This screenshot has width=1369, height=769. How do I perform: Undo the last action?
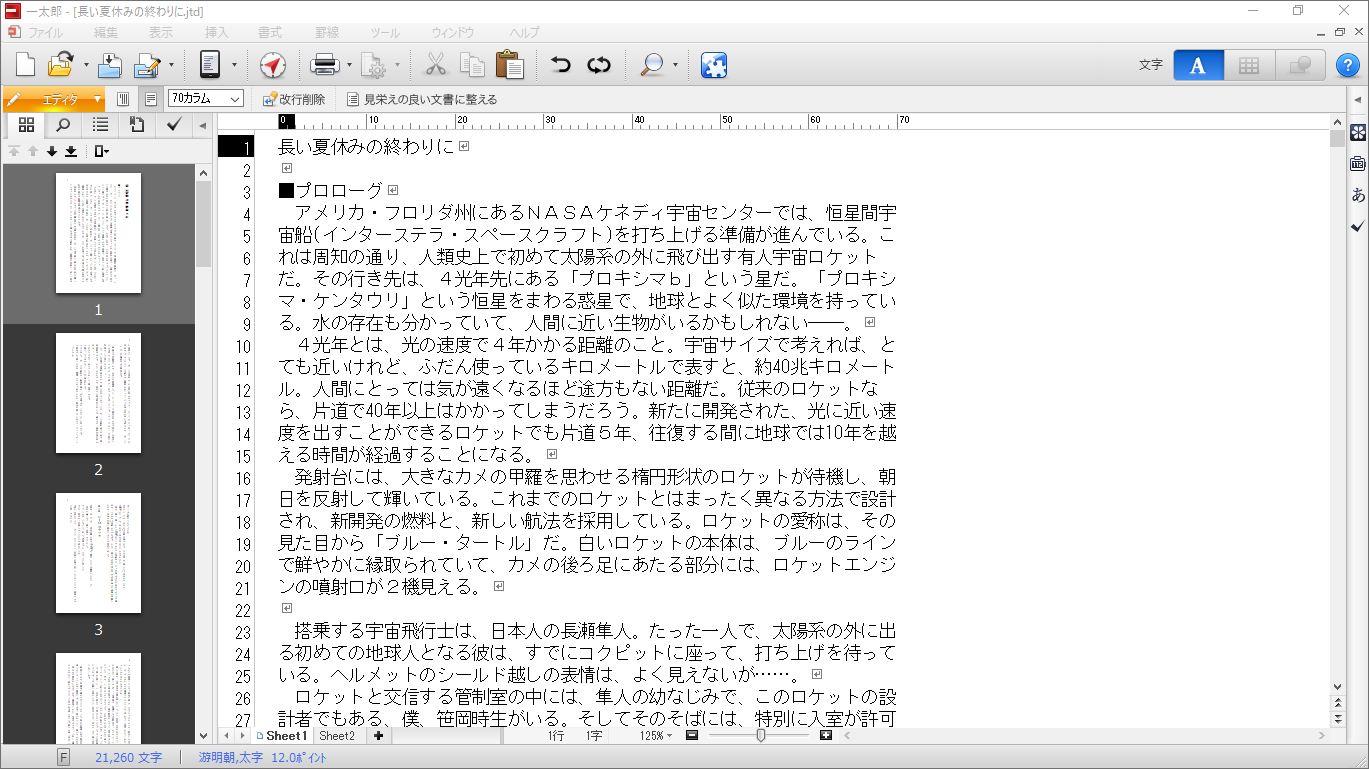561,65
